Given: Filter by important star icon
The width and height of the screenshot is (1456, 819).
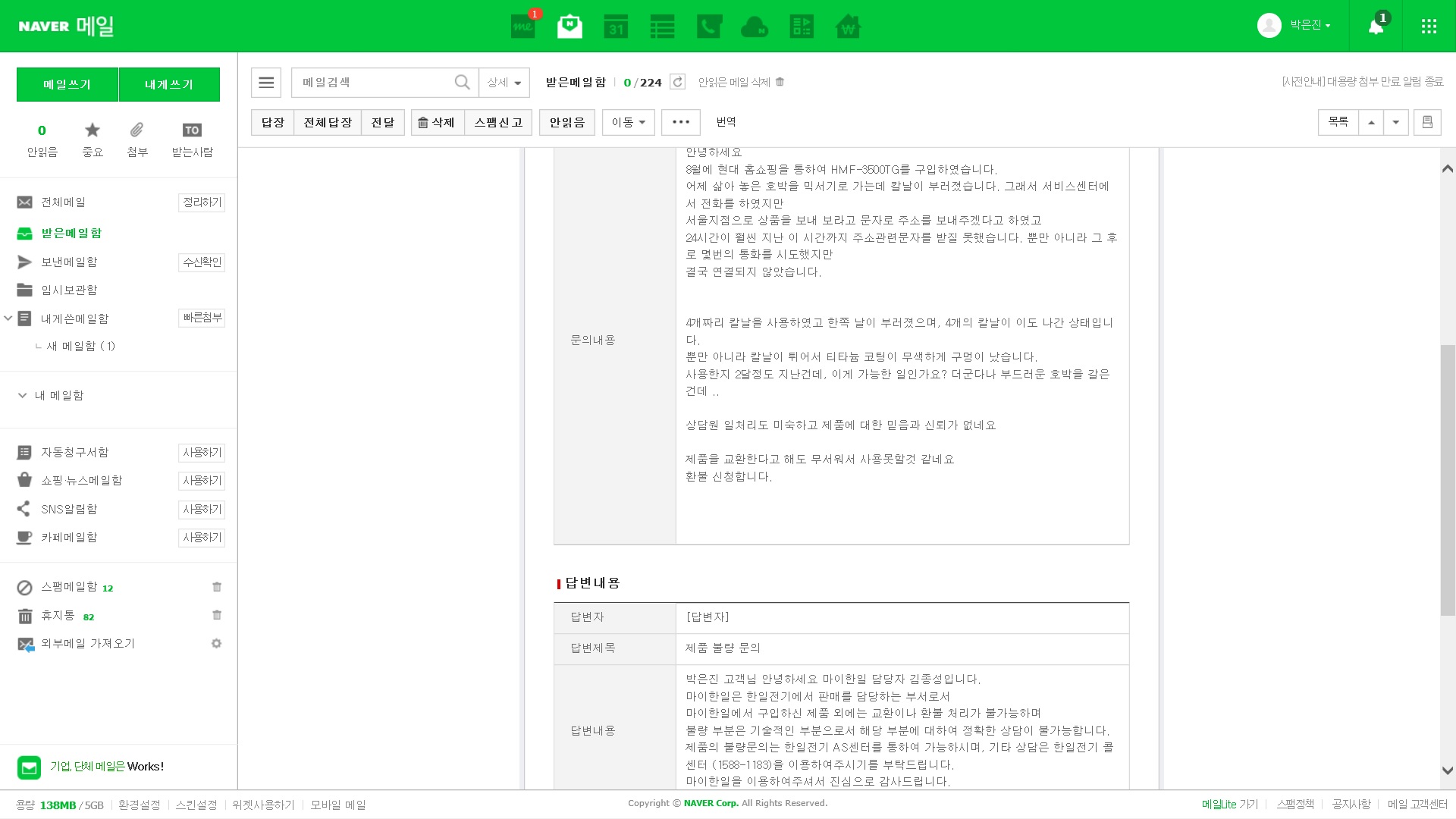Looking at the screenshot, I should click(93, 130).
